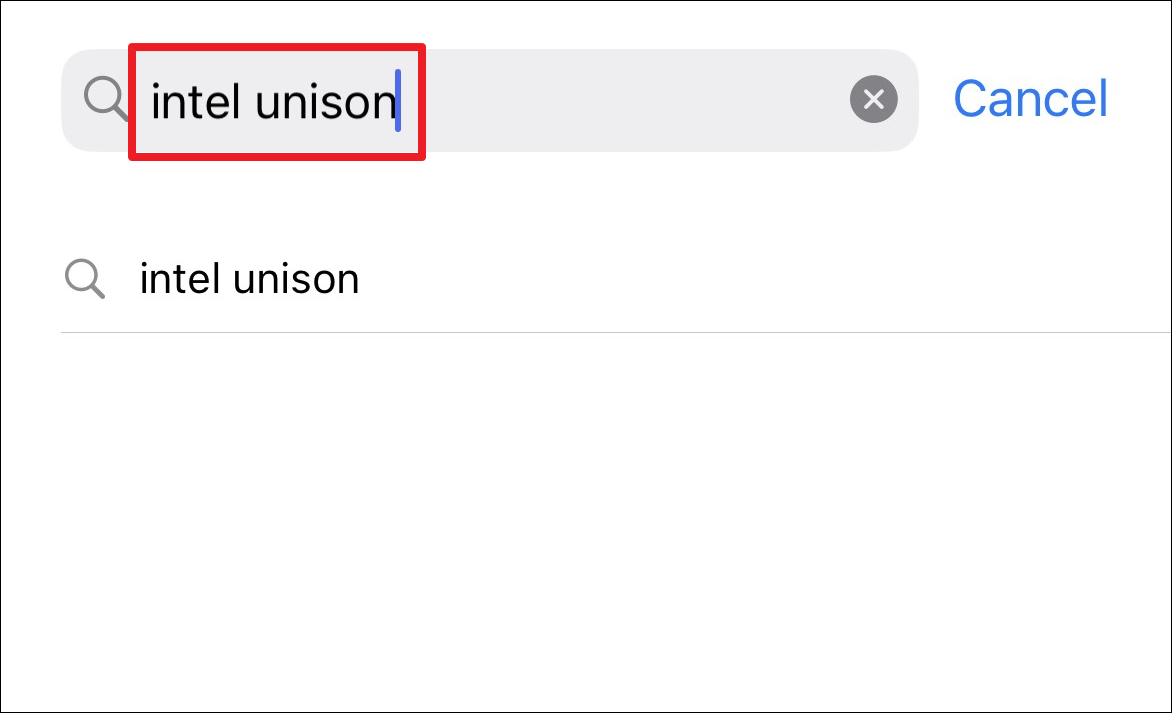
Task: Click the divider line under the suggestion
Action: point(616,333)
